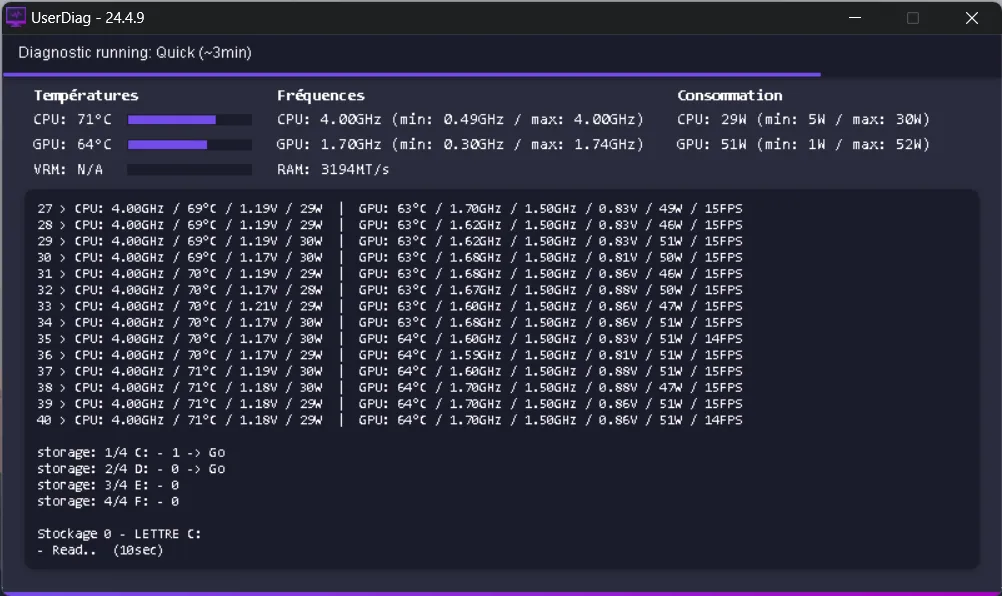
Task: Select the Températures heading
Action: 86,96
